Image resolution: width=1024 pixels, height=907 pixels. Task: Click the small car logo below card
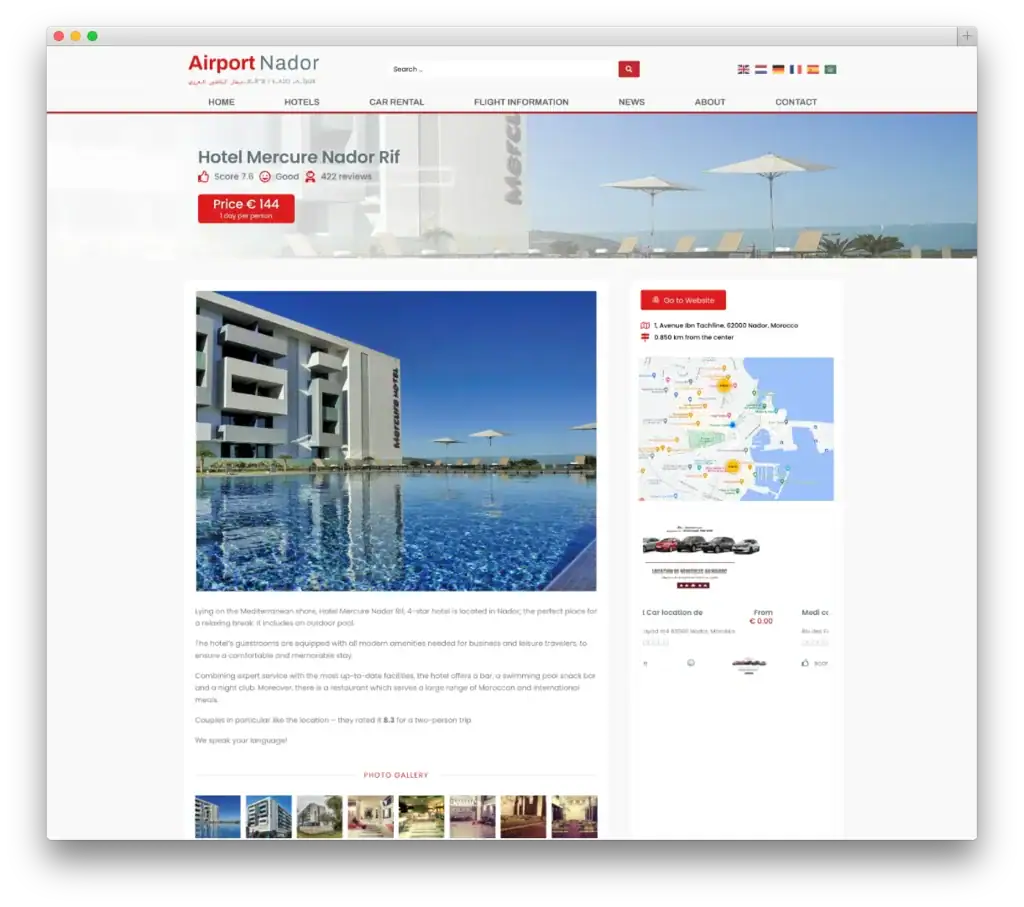click(748, 665)
